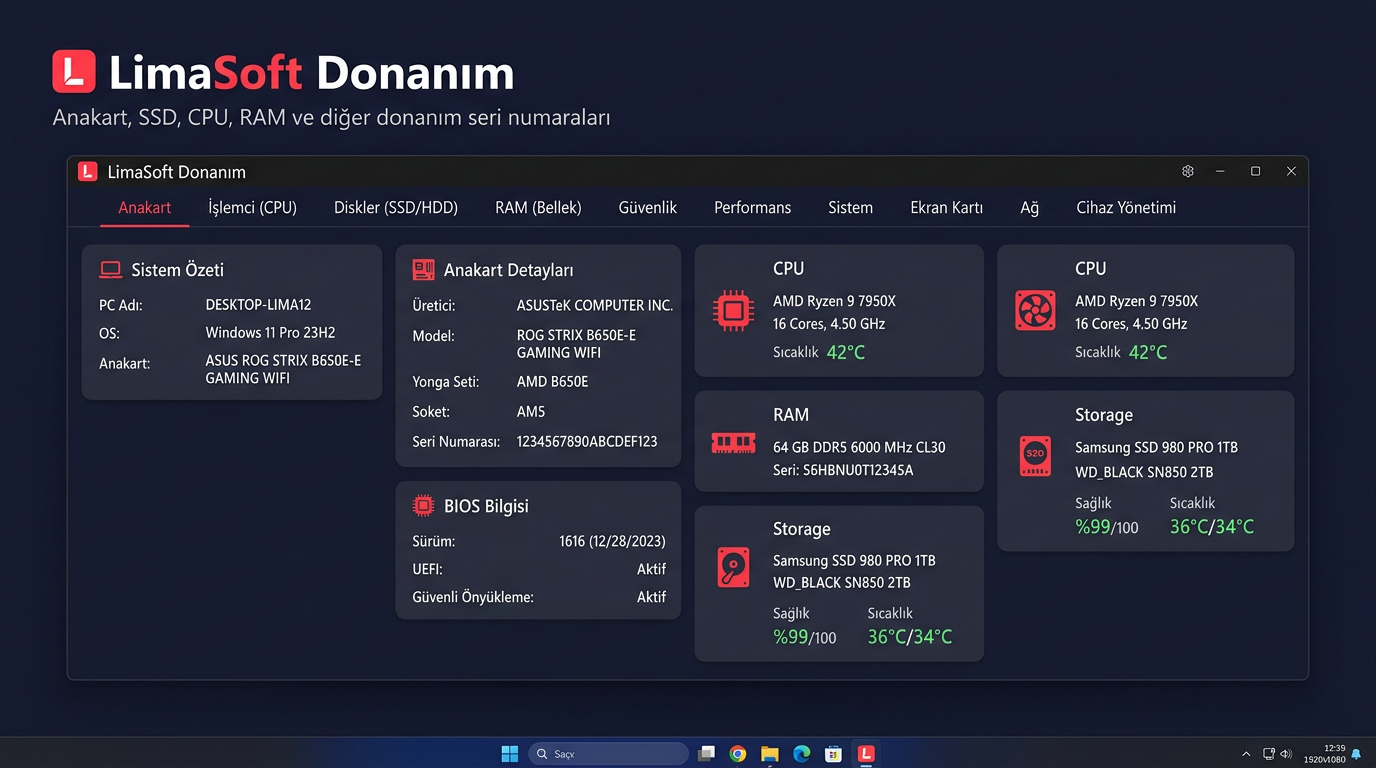Screen dimensions: 1376x768
Task: Select the laptop icon beside Sistem Özeti
Action: point(110,270)
